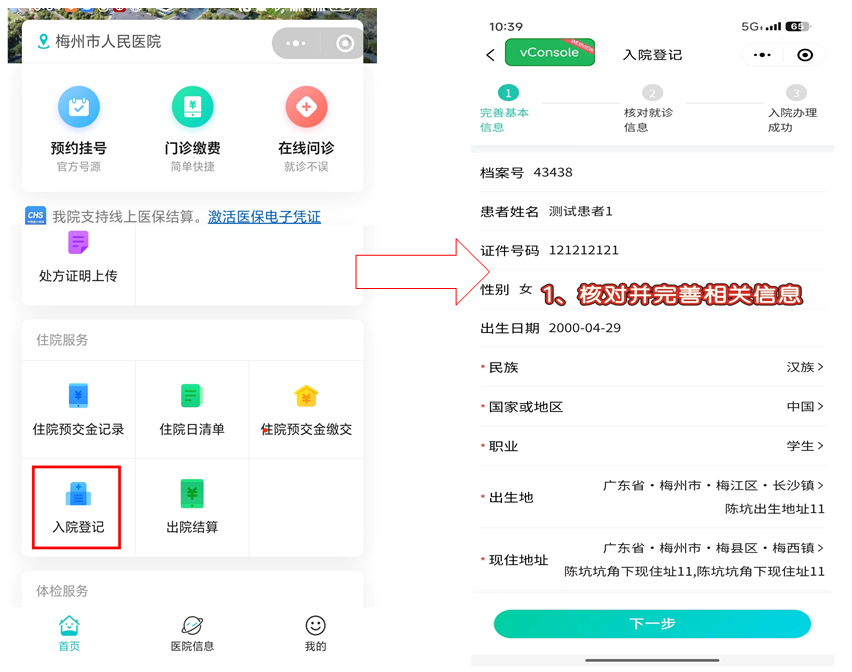The height and width of the screenshot is (672, 852).
Task: Tap 住院预交金缴交 payment icon
Action: [306, 396]
